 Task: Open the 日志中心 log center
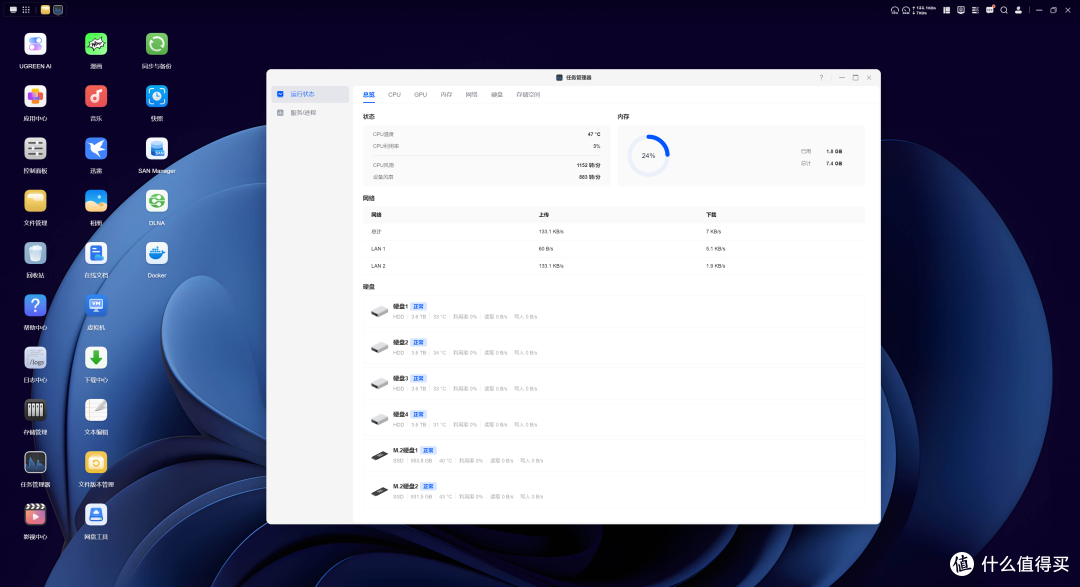pyautogui.click(x=35, y=358)
